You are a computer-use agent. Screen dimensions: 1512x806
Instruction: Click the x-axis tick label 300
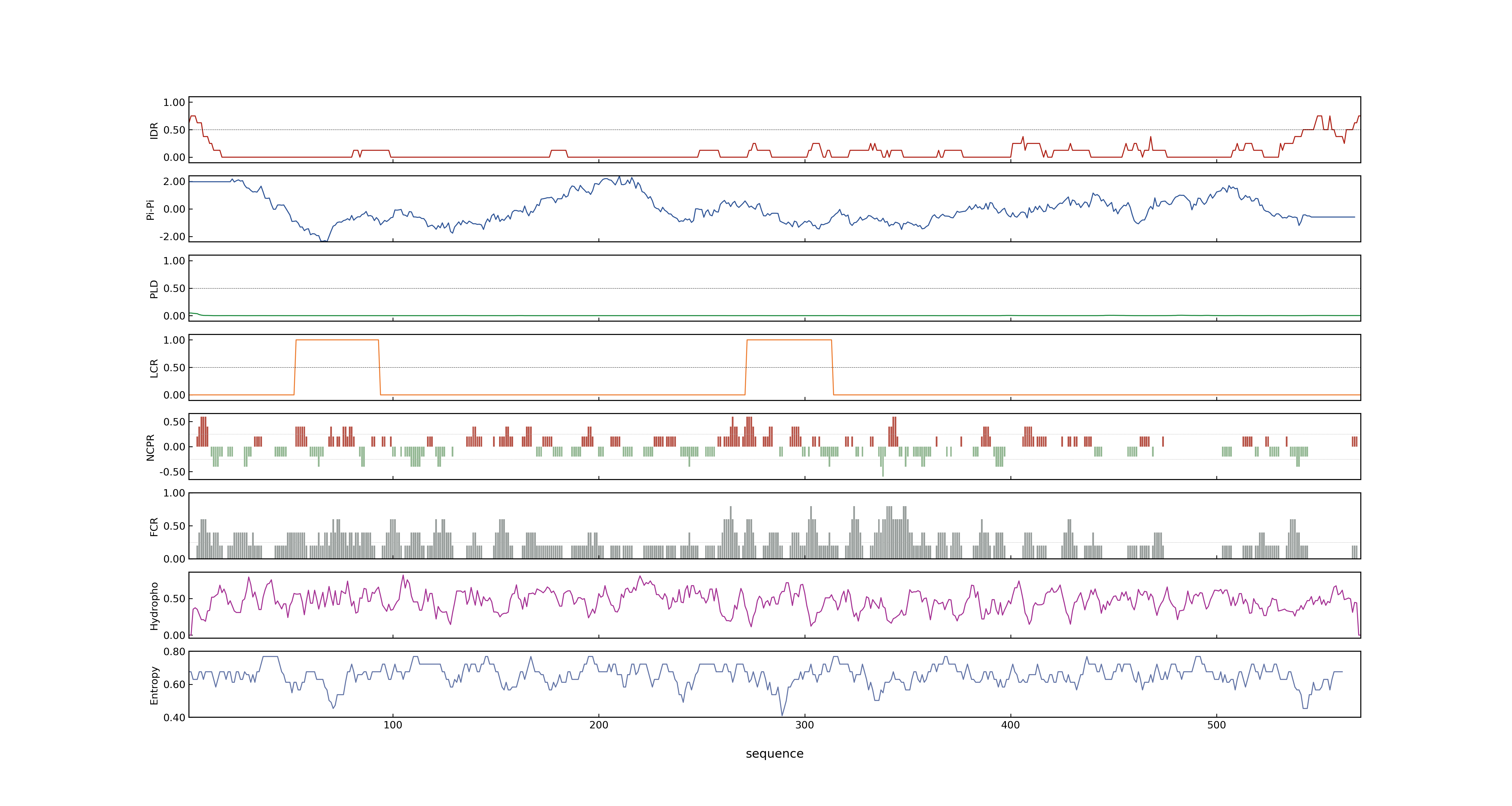805,725
